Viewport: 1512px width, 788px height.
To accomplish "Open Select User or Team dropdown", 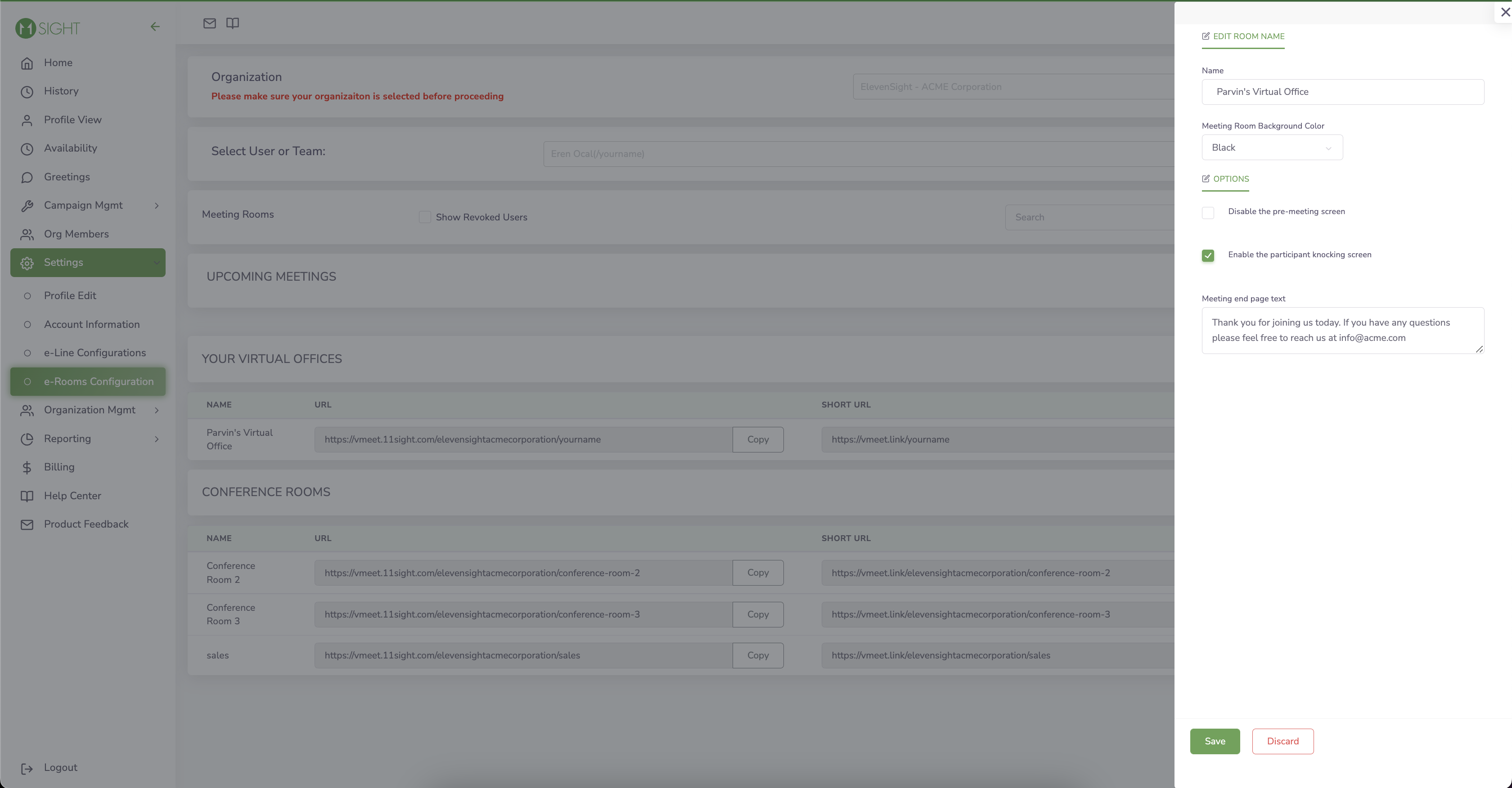I will [x=859, y=154].
